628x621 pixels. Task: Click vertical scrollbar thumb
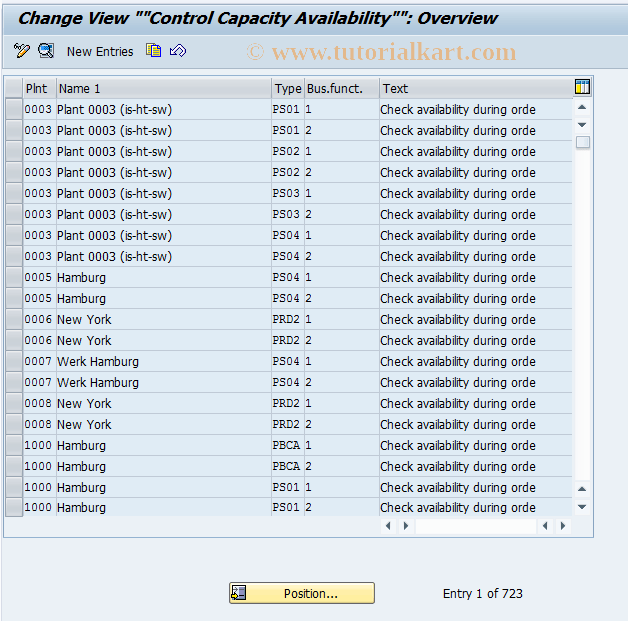tap(583, 142)
